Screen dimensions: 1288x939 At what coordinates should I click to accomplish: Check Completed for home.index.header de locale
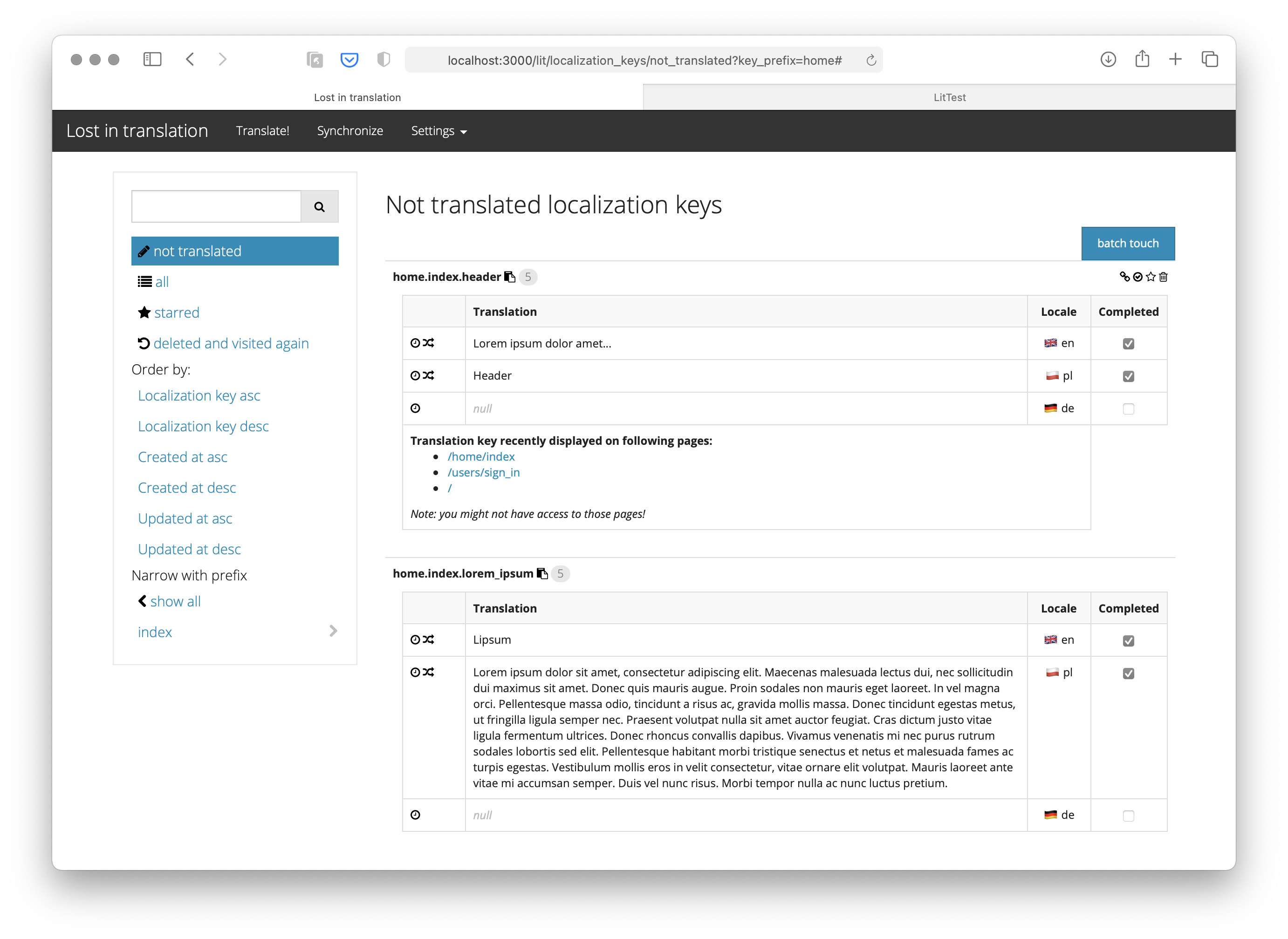point(1128,409)
